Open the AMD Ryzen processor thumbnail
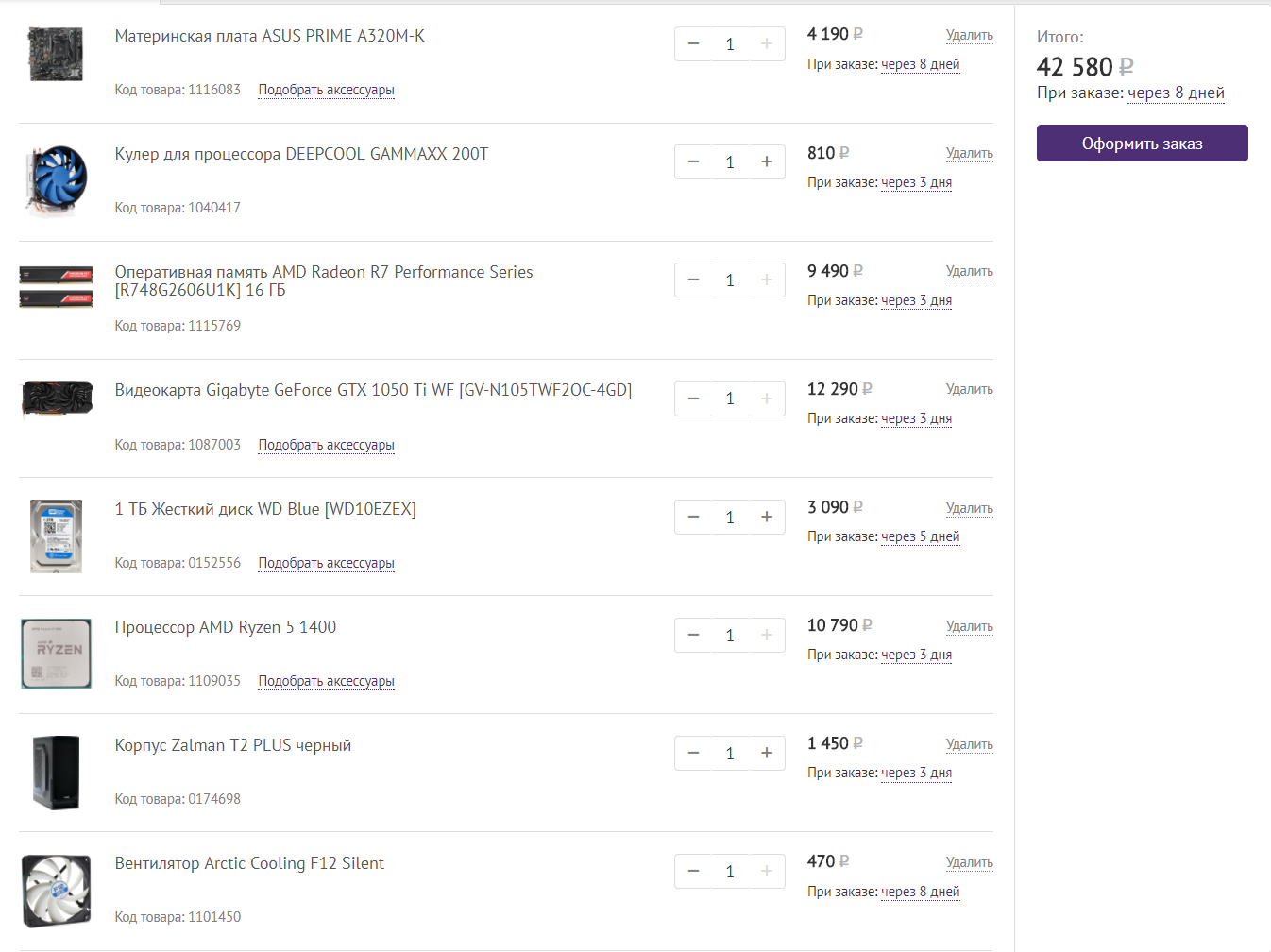Viewport: 1271px width, 952px height. click(x=57, y=654)
